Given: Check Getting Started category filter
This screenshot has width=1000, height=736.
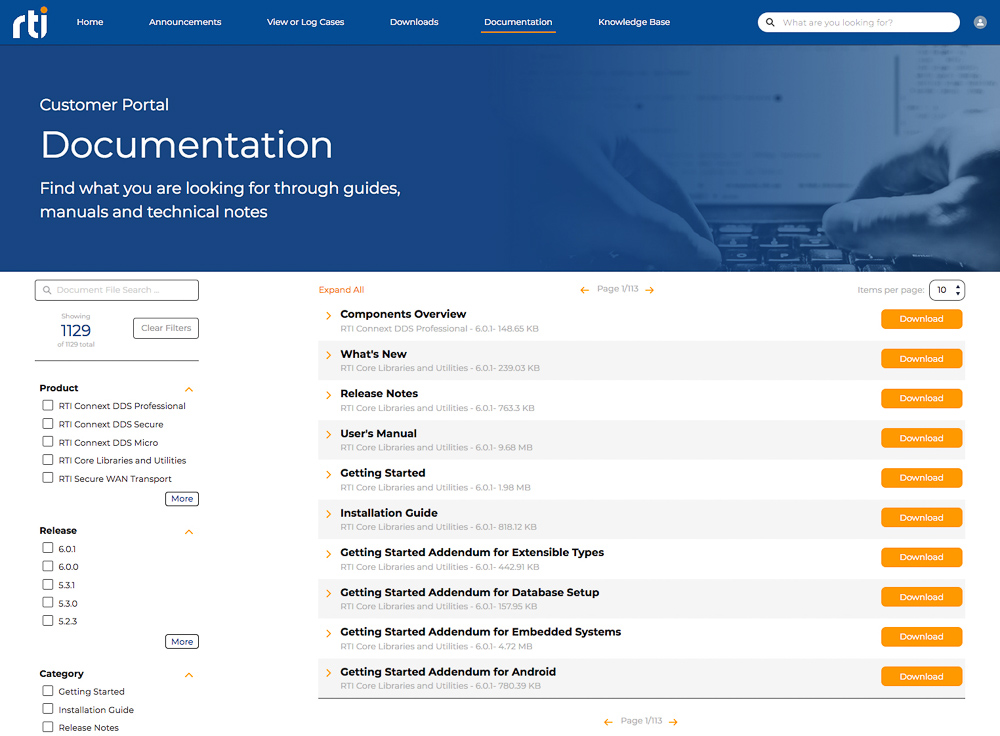Looking at the screenshot, I should point(48,691).
